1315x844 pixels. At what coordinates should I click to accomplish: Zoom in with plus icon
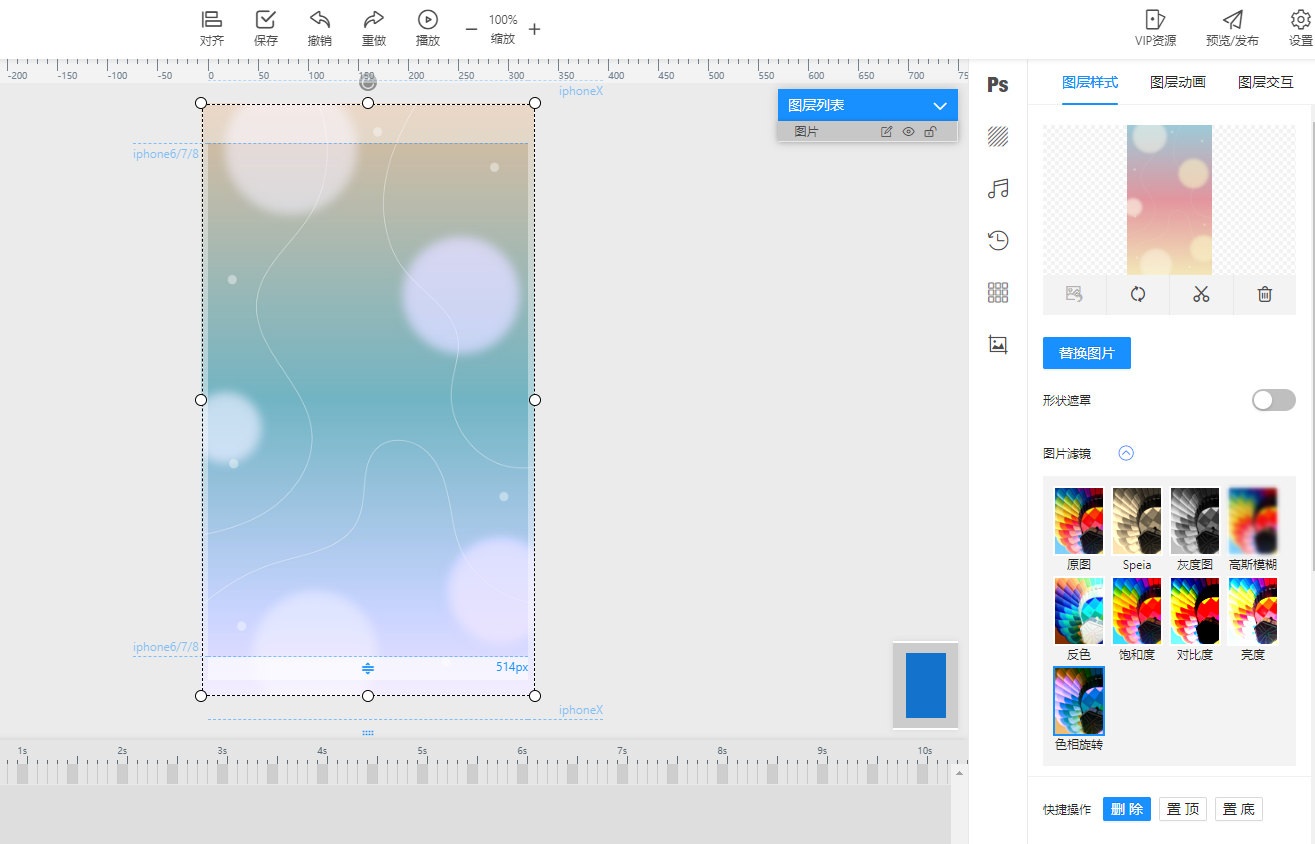point(535,29)
